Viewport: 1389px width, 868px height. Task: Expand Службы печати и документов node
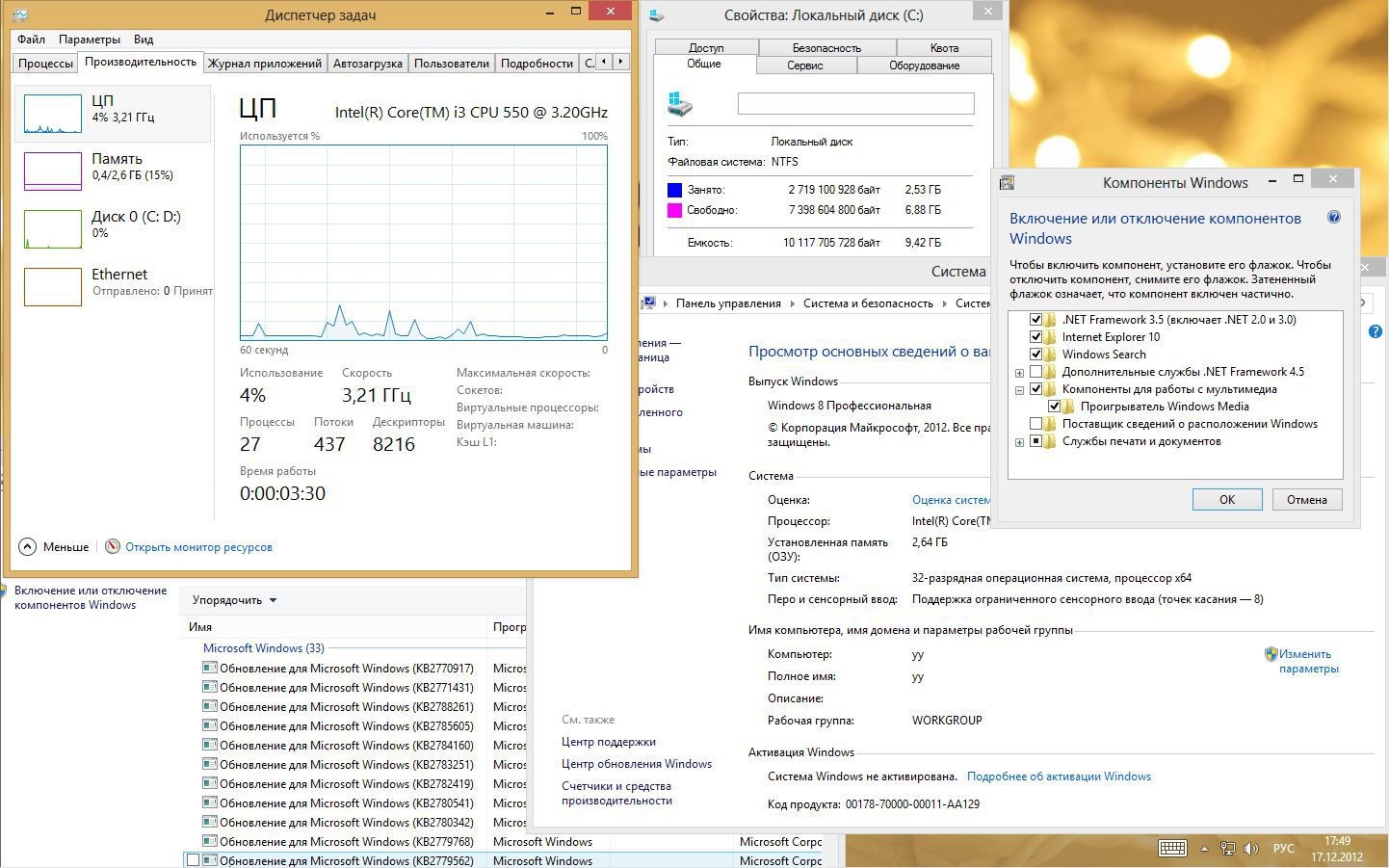(x=1019, y=442)
